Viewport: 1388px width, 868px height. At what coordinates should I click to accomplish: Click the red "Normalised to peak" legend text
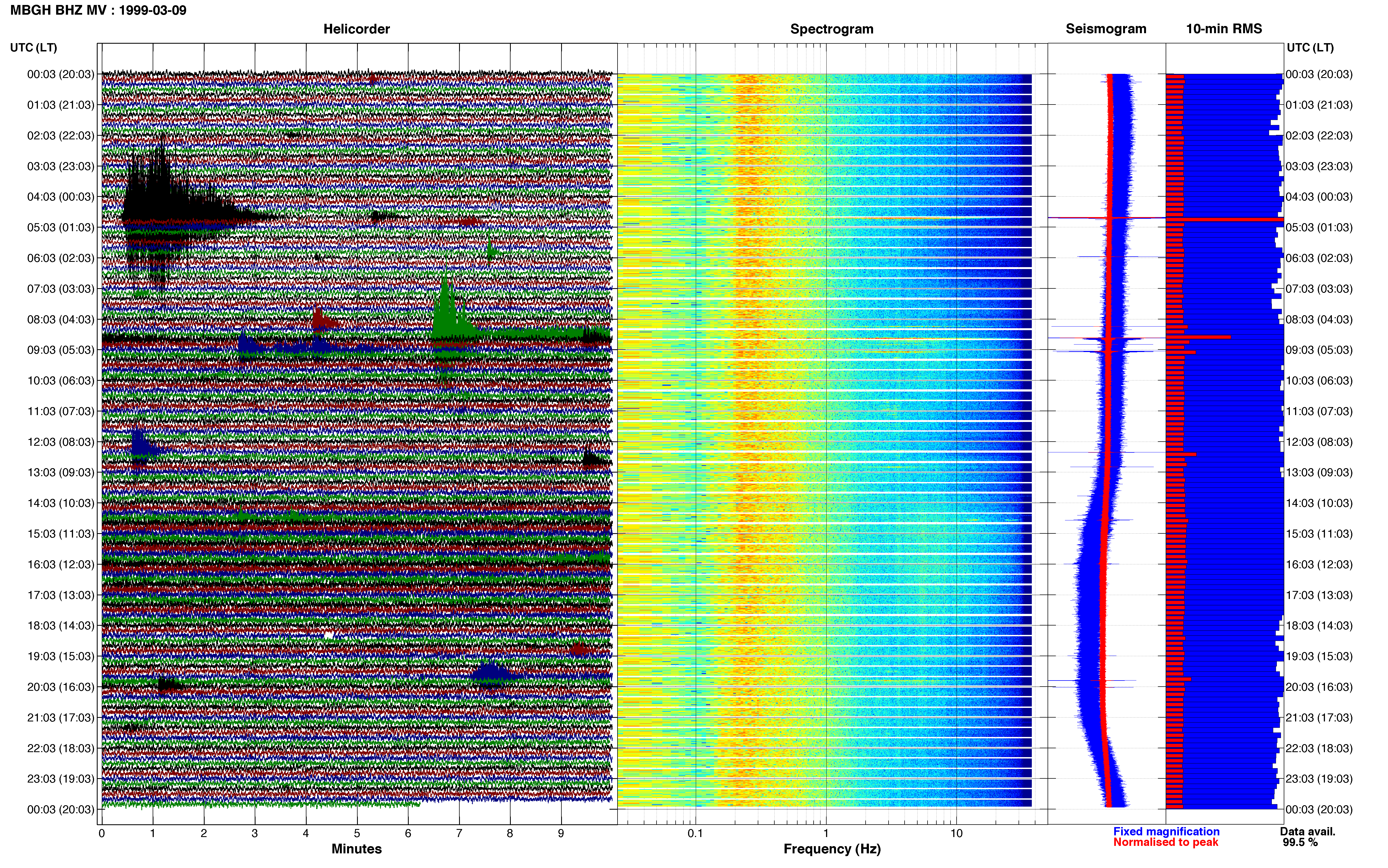tap(1165, 842)
